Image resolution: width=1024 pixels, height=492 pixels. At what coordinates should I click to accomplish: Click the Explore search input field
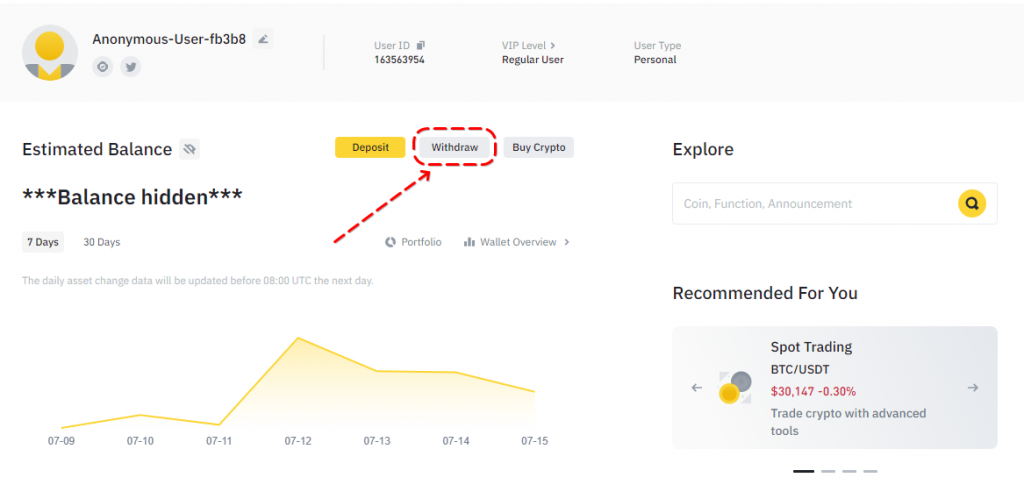(x=810, y=204)
